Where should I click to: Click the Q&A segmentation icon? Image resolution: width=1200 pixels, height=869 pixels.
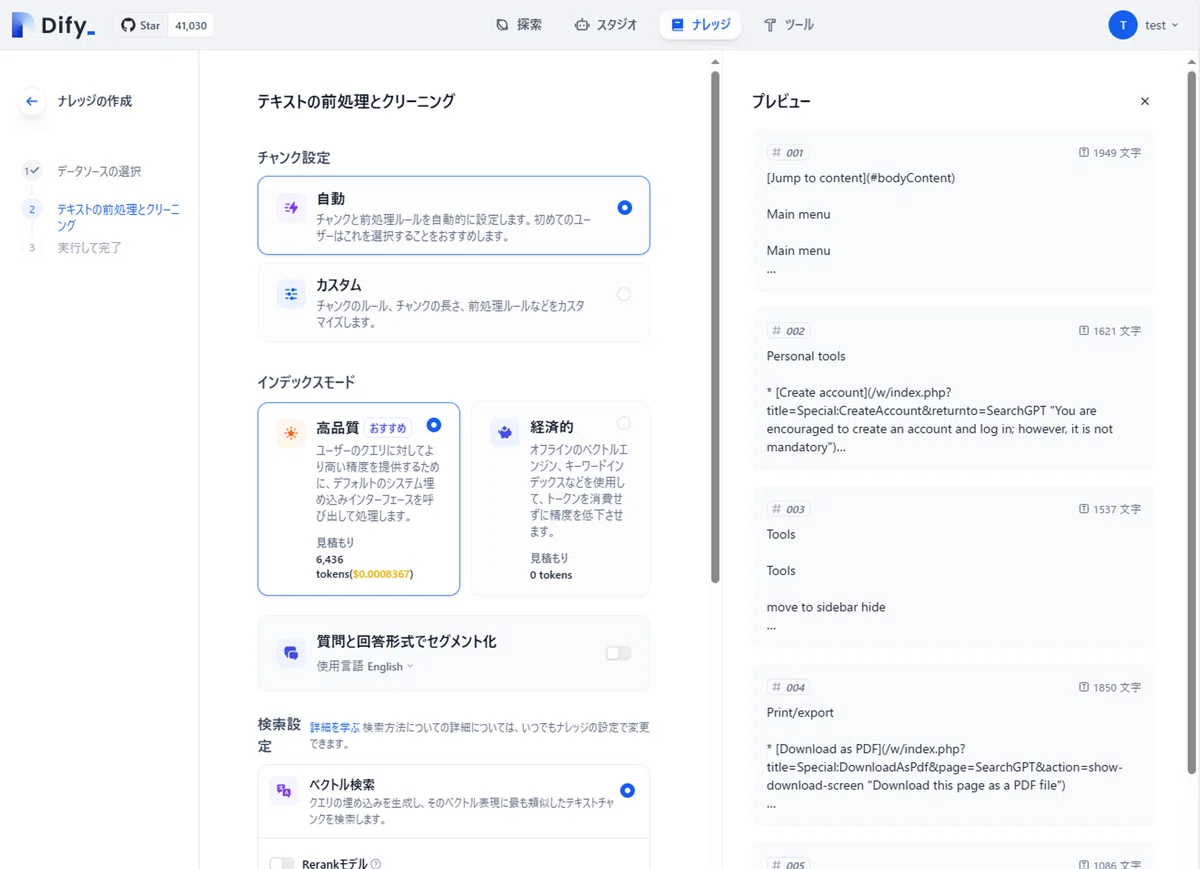tap(291, 653)
